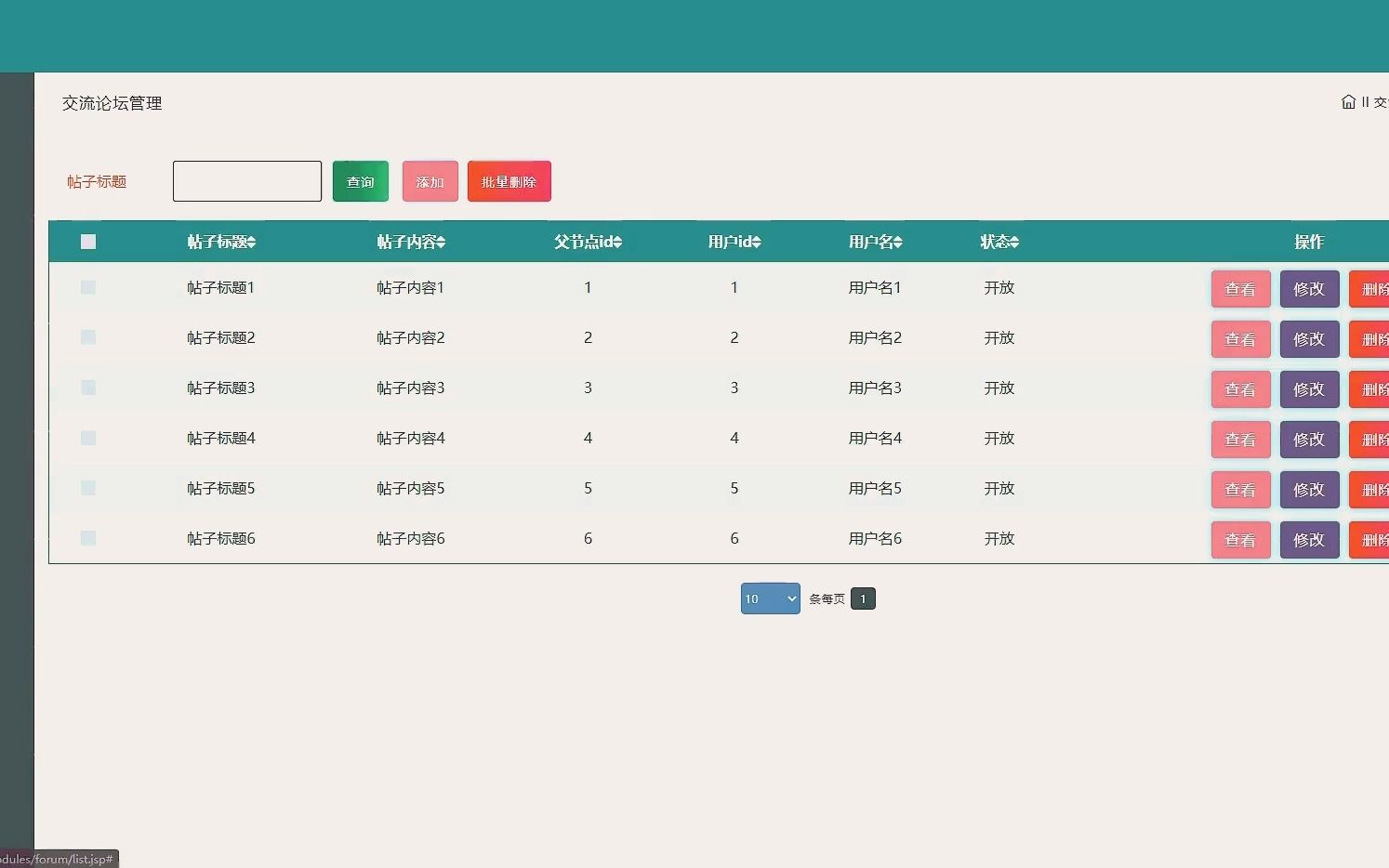Delete the post 帖子标题6
Image resolution: width=1389 pixels, height=868 pixels.
[x=1369, y=540]
